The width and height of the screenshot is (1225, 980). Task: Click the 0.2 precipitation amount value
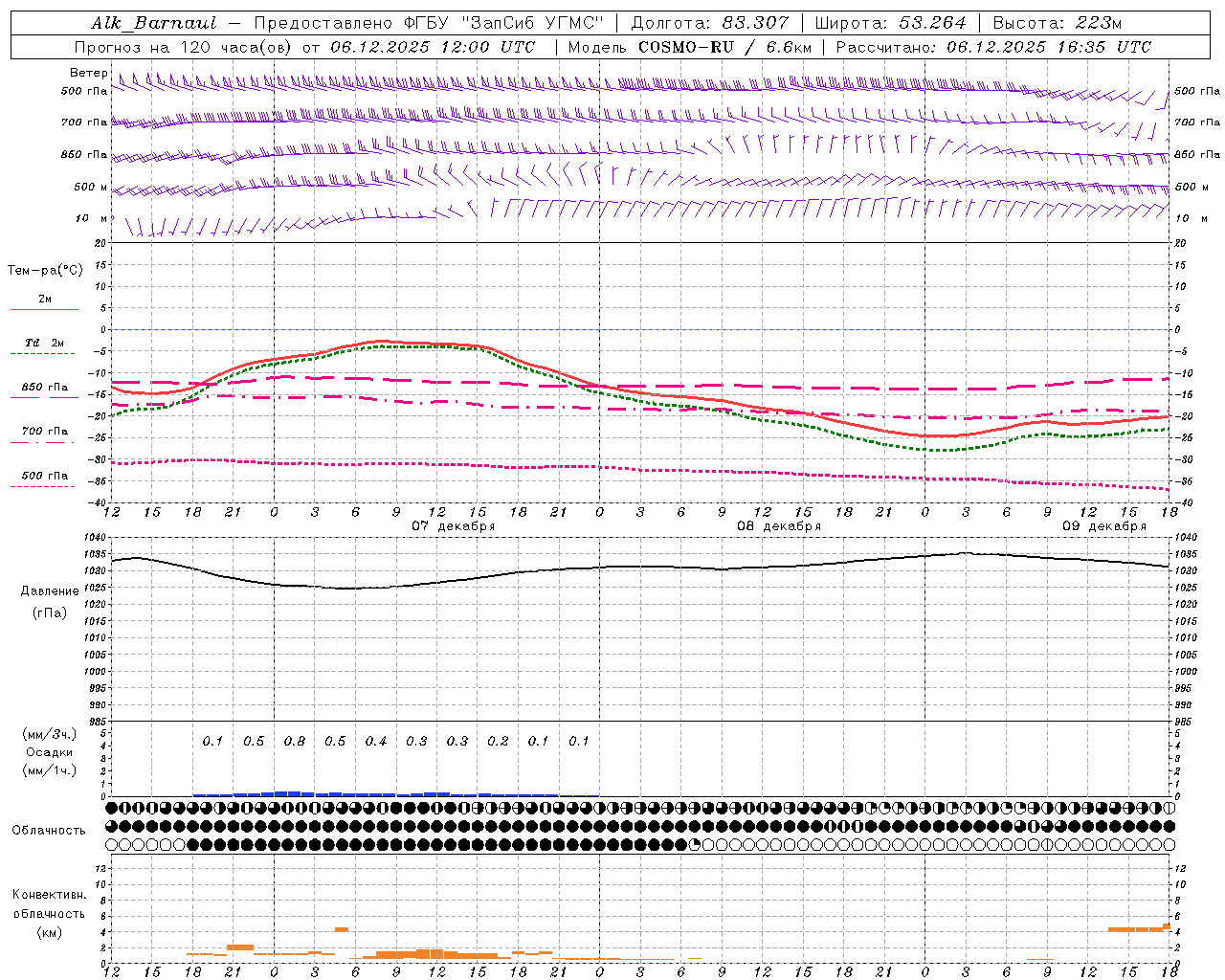click(x=498, y=742)
